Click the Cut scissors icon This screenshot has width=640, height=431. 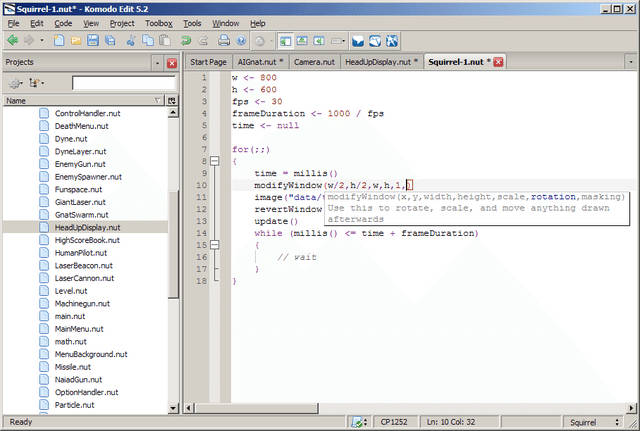[130, 41]
